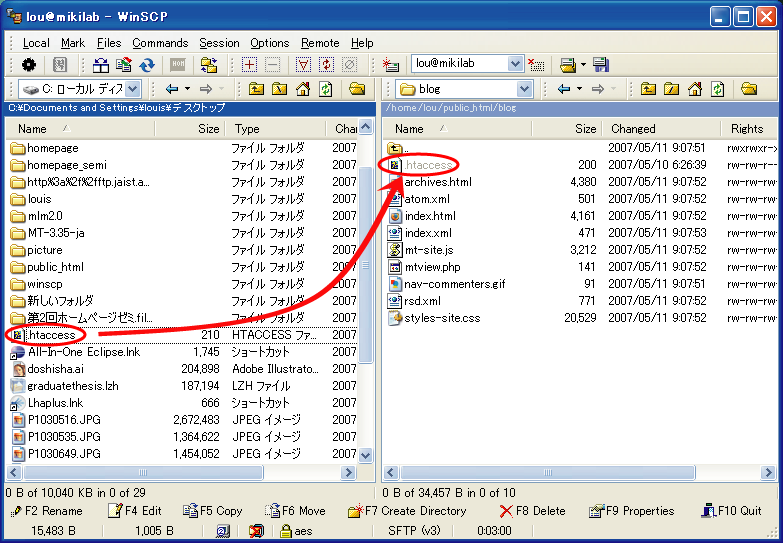Click the Select Files plus icon
The width and height of the screenshot is (783, 543).
click(249, 64)
